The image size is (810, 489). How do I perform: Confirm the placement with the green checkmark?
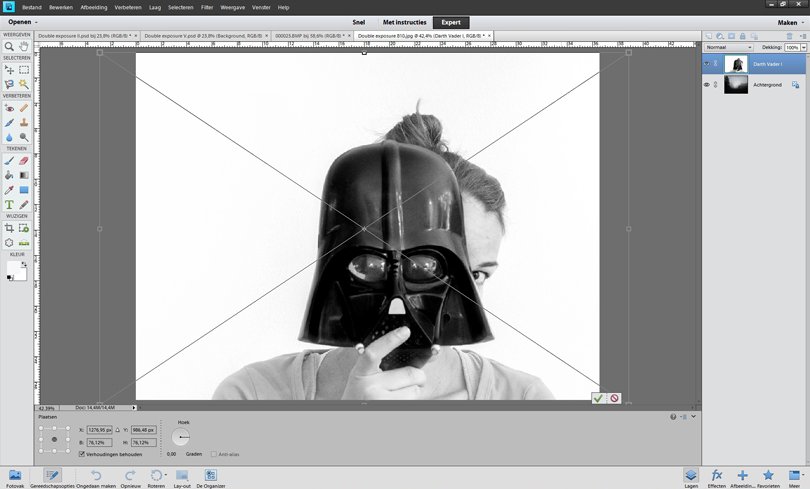tap(598, 398)
